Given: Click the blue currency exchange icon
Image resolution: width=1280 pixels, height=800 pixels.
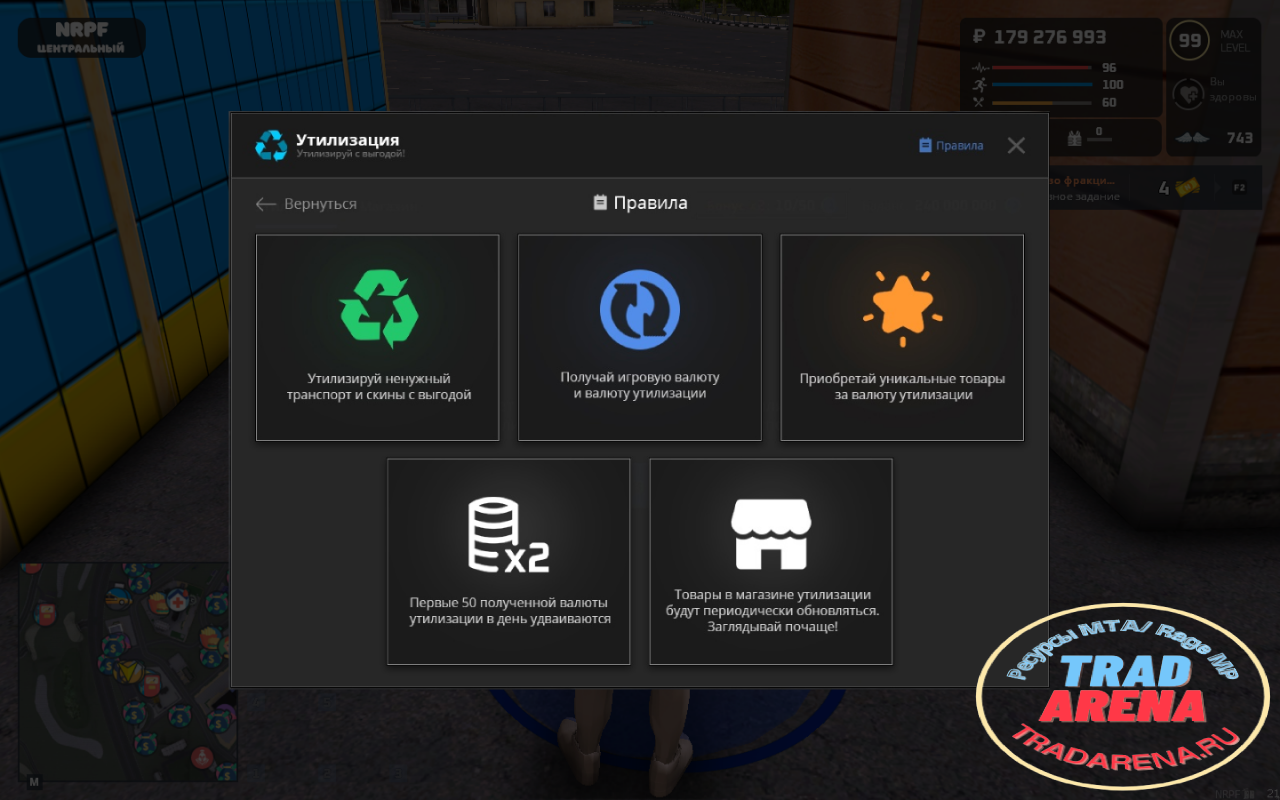Looking at the screenshot, I should click(x=640, y=309).
